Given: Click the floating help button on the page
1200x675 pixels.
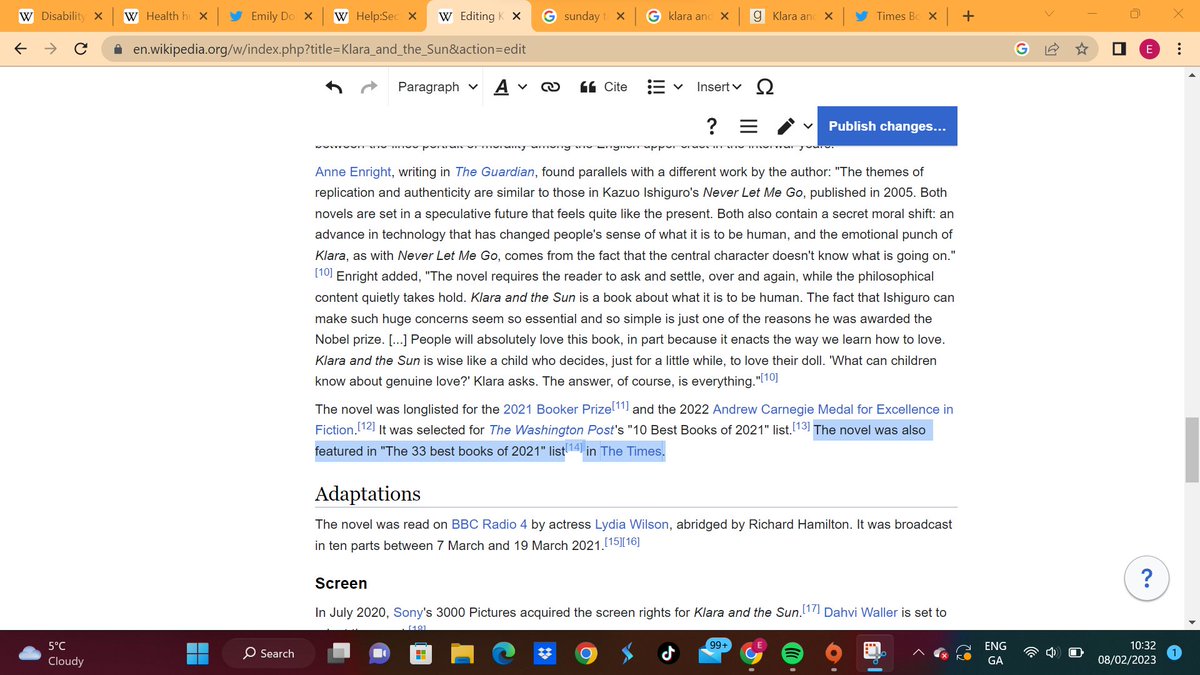Looking at the screenshot, I should pyautogui.click(x=1146, y=577).
